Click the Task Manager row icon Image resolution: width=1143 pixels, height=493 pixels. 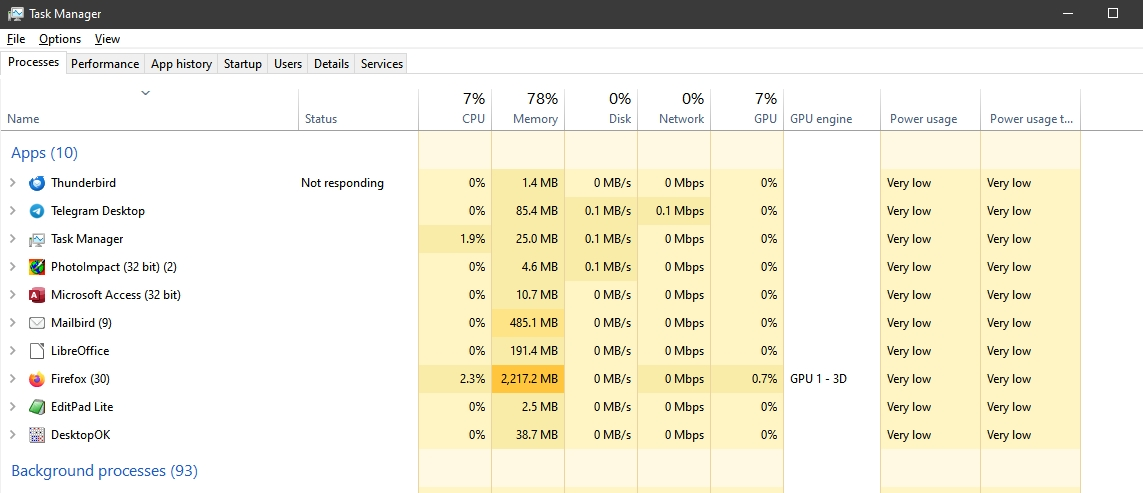click(36, 239)
